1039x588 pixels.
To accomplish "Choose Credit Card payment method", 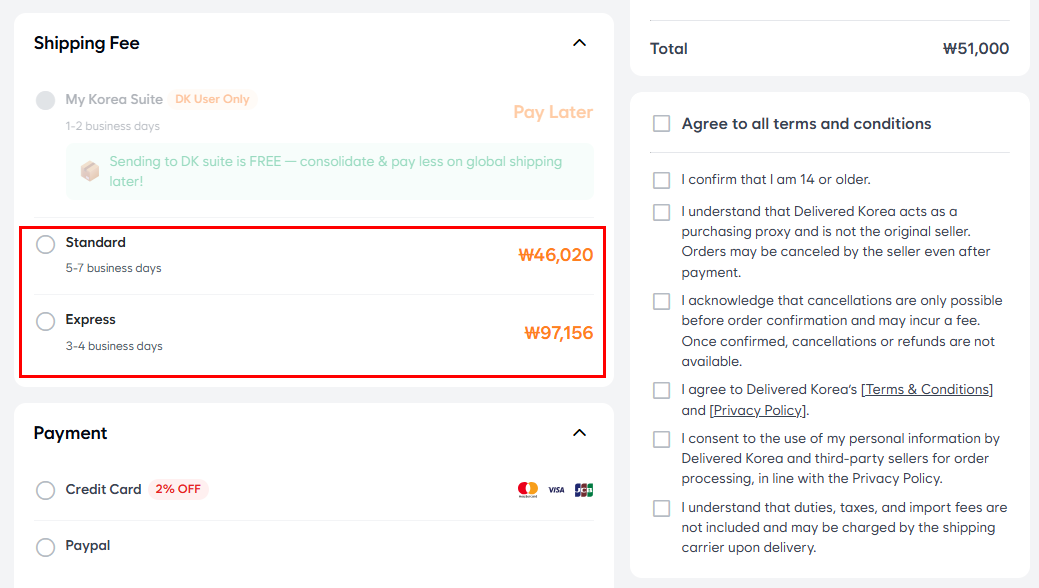I will (x=45, y=490).
